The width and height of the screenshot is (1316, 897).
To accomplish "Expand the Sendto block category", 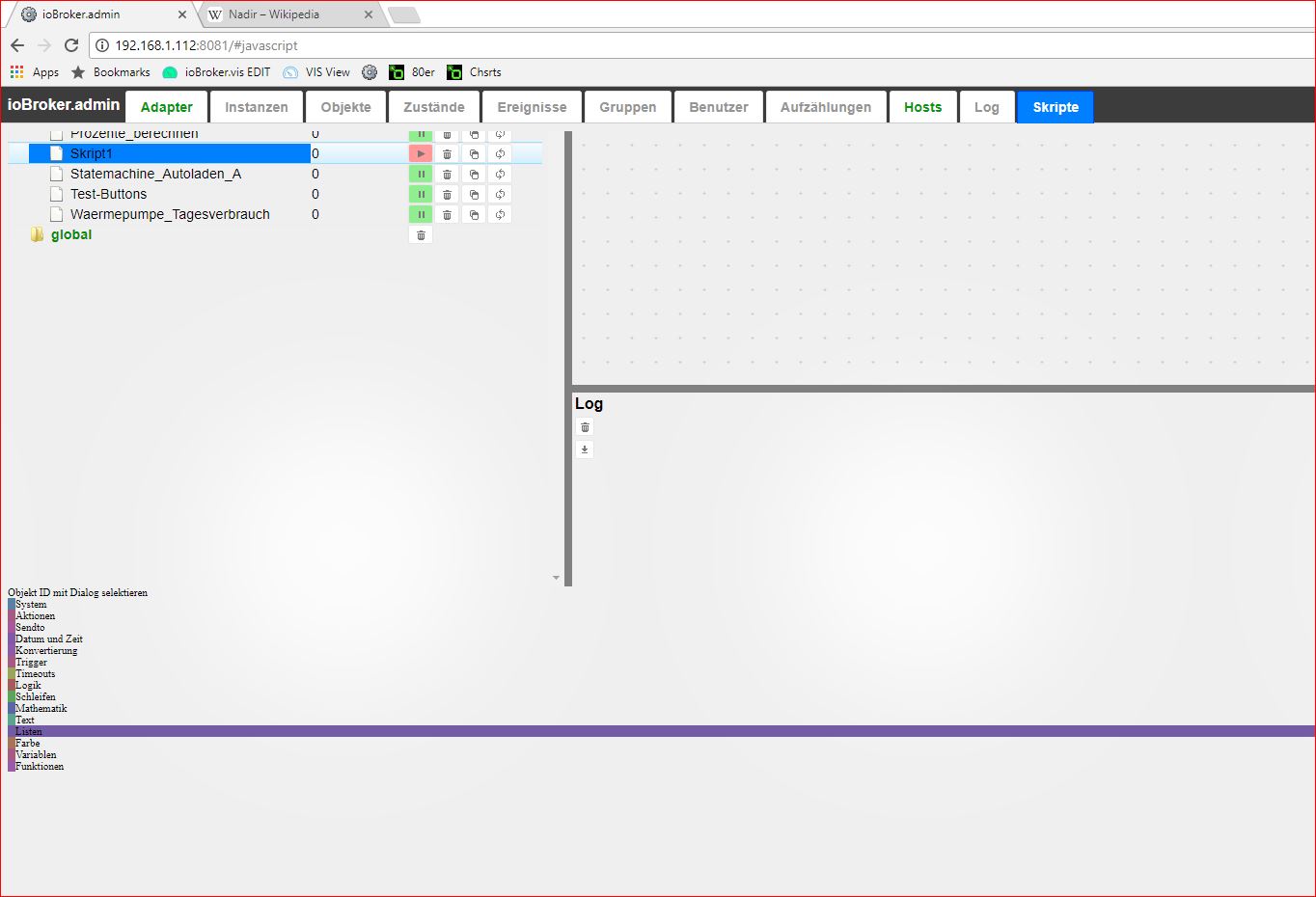I will tap(30, 627).
